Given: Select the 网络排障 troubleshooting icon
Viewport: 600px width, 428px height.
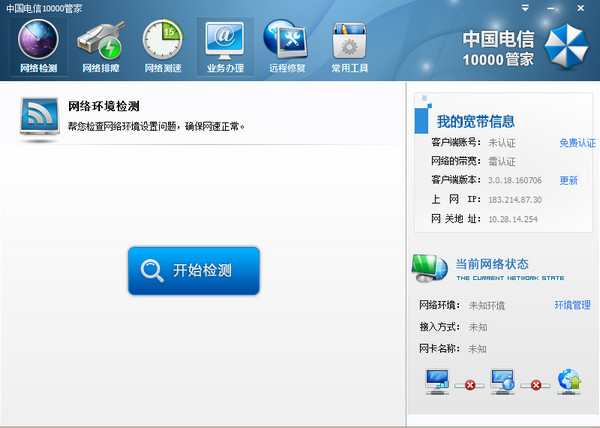Looking at the screenshot, I should [100, 47].
